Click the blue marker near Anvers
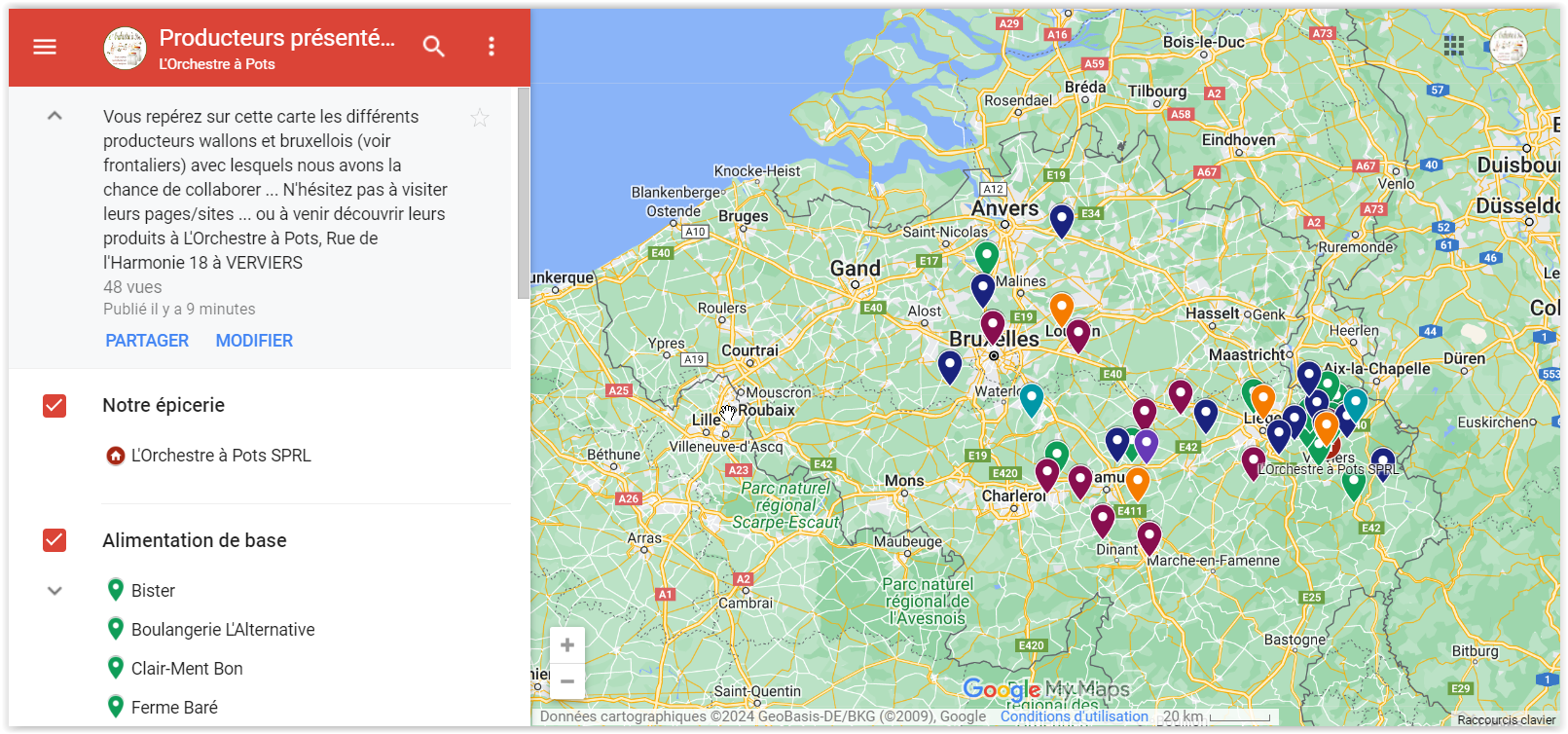 [1062, 220]
